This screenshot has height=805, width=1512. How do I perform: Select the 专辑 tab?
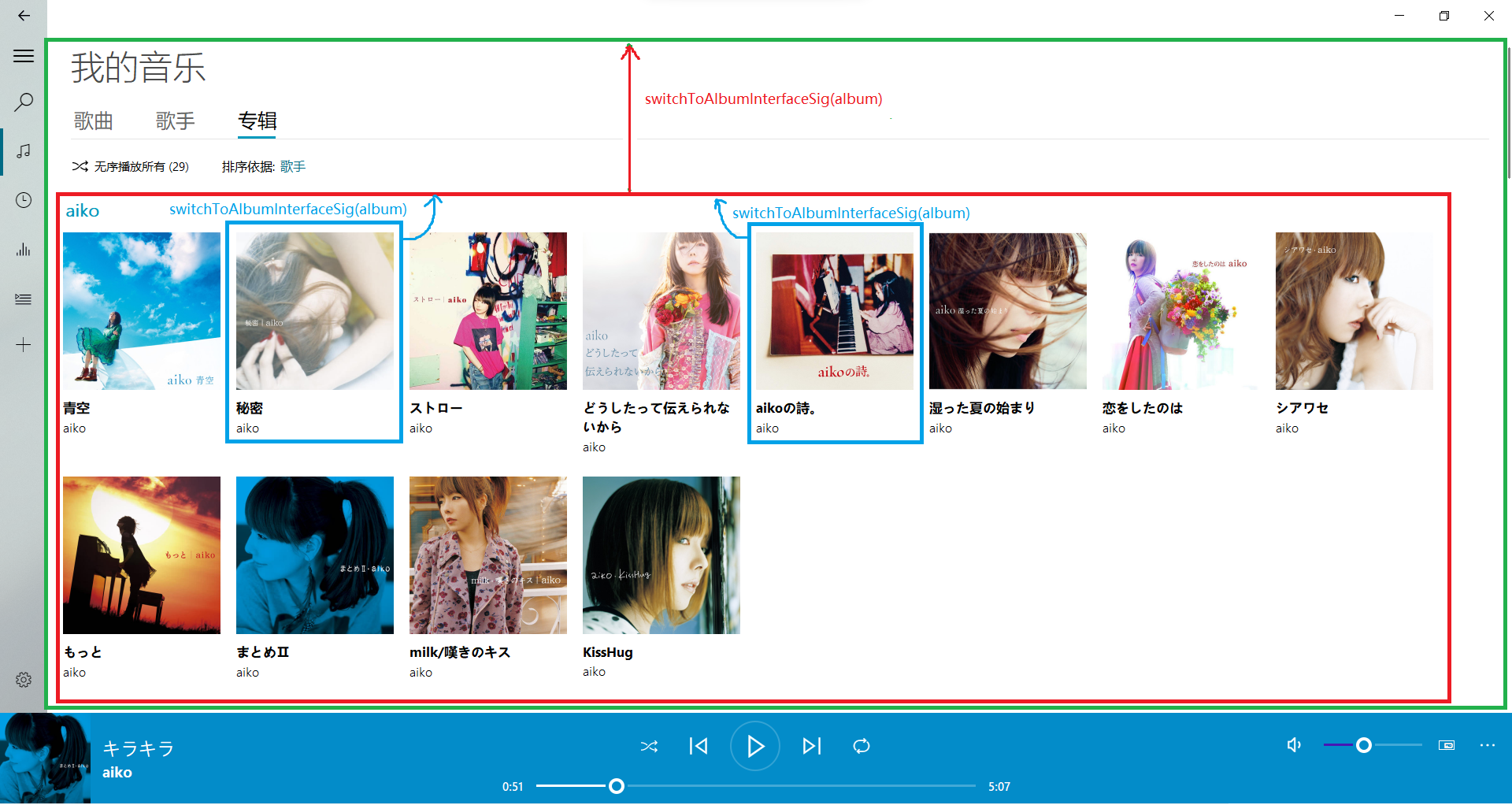(x=258, y=121)
